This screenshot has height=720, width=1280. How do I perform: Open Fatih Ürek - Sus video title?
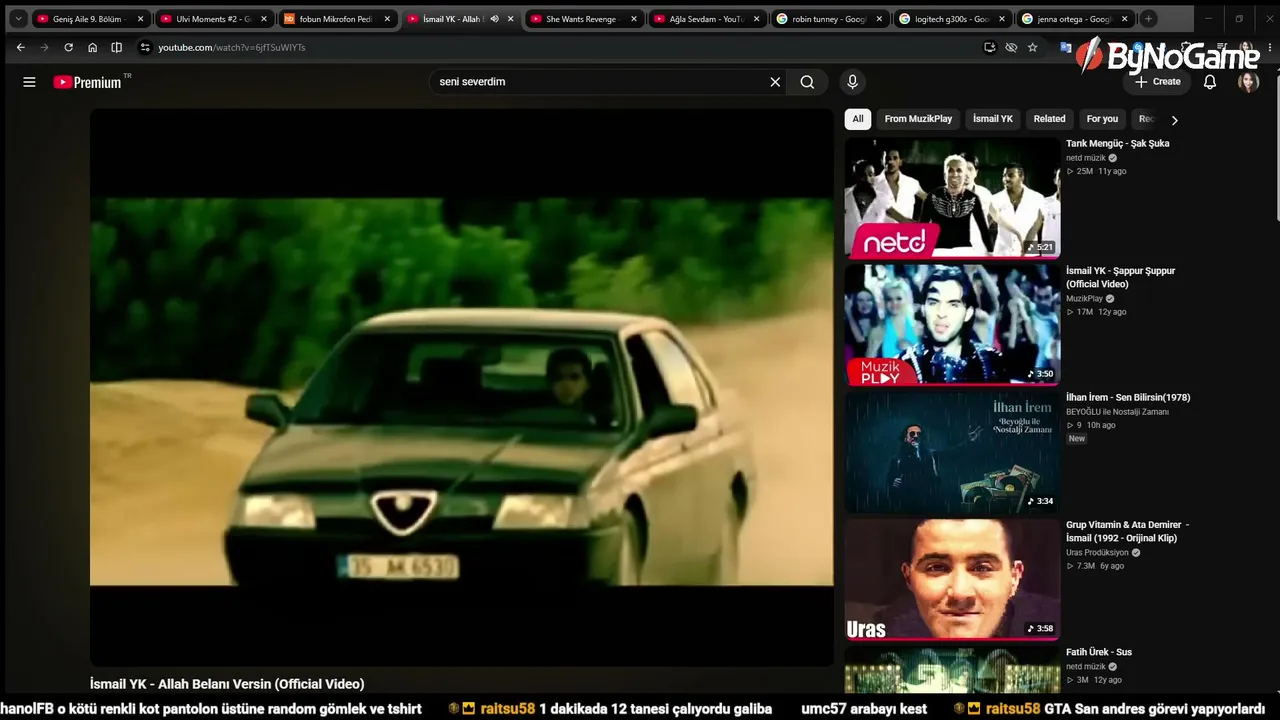point(1099,652)
